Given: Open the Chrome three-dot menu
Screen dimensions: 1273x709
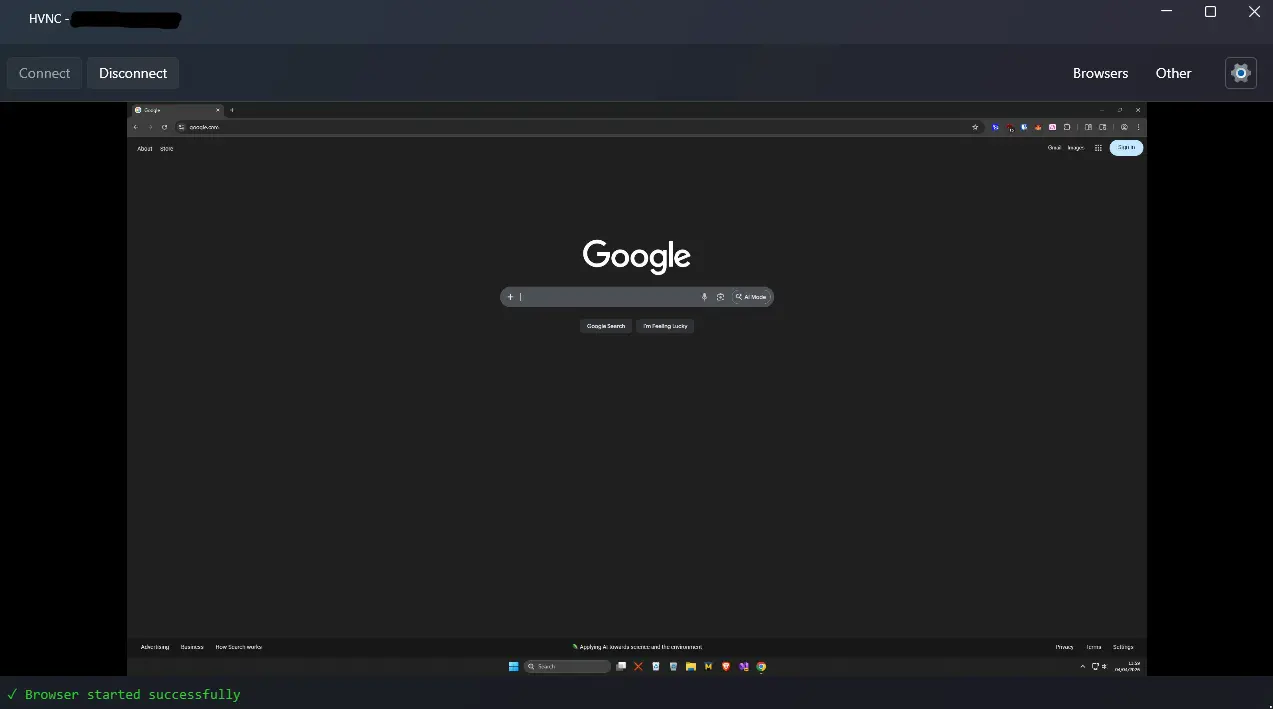Looking at the screenshot, I should point(1138,127).
